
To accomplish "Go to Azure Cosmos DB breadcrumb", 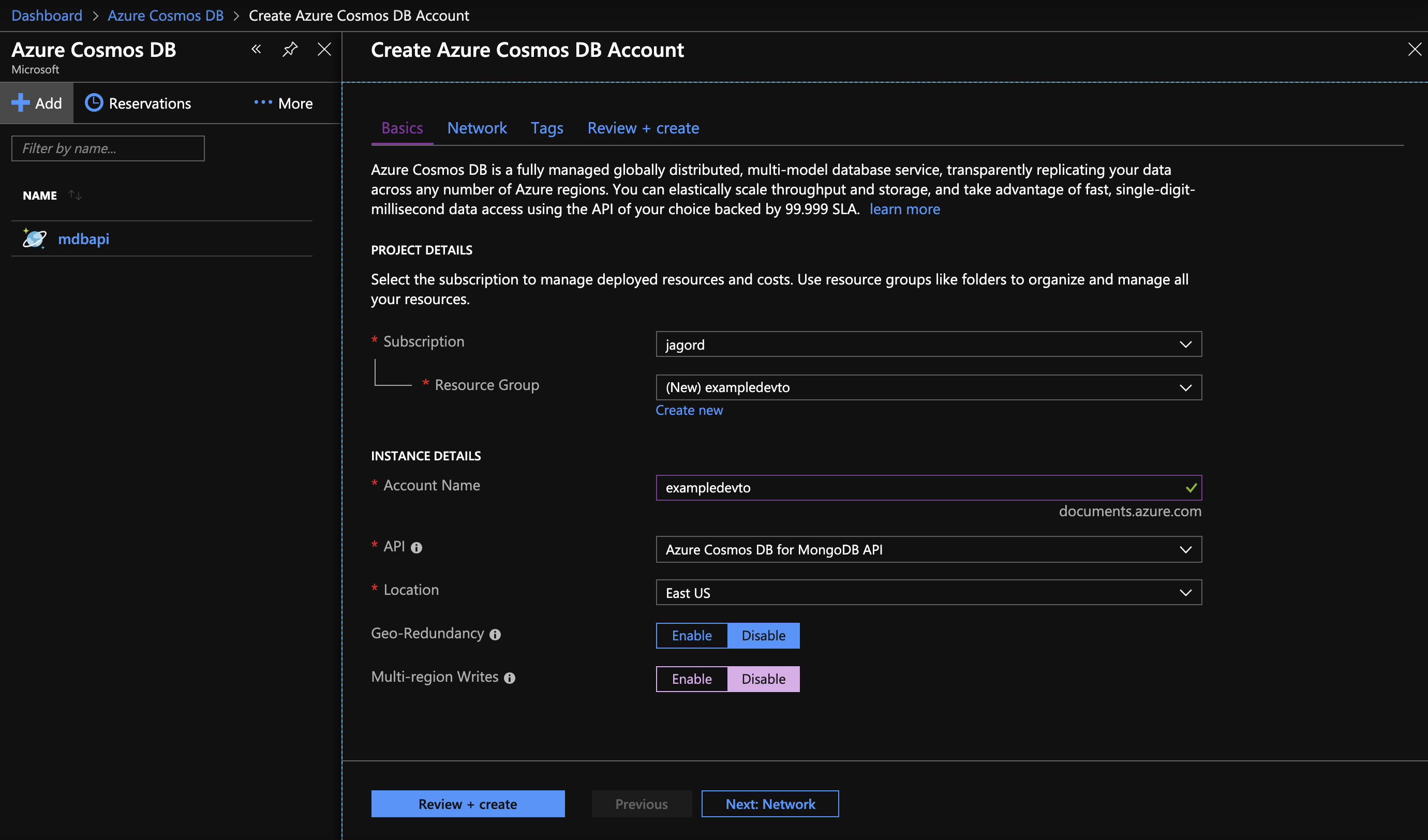I will pos(166,16).
